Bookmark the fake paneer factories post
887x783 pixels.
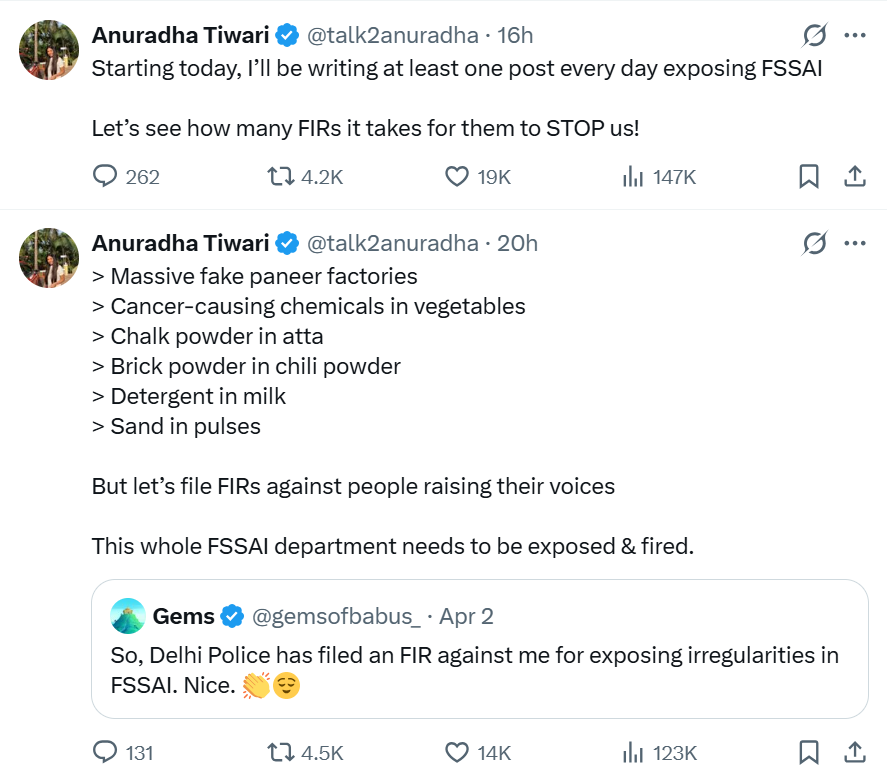(x=809, y=752)
